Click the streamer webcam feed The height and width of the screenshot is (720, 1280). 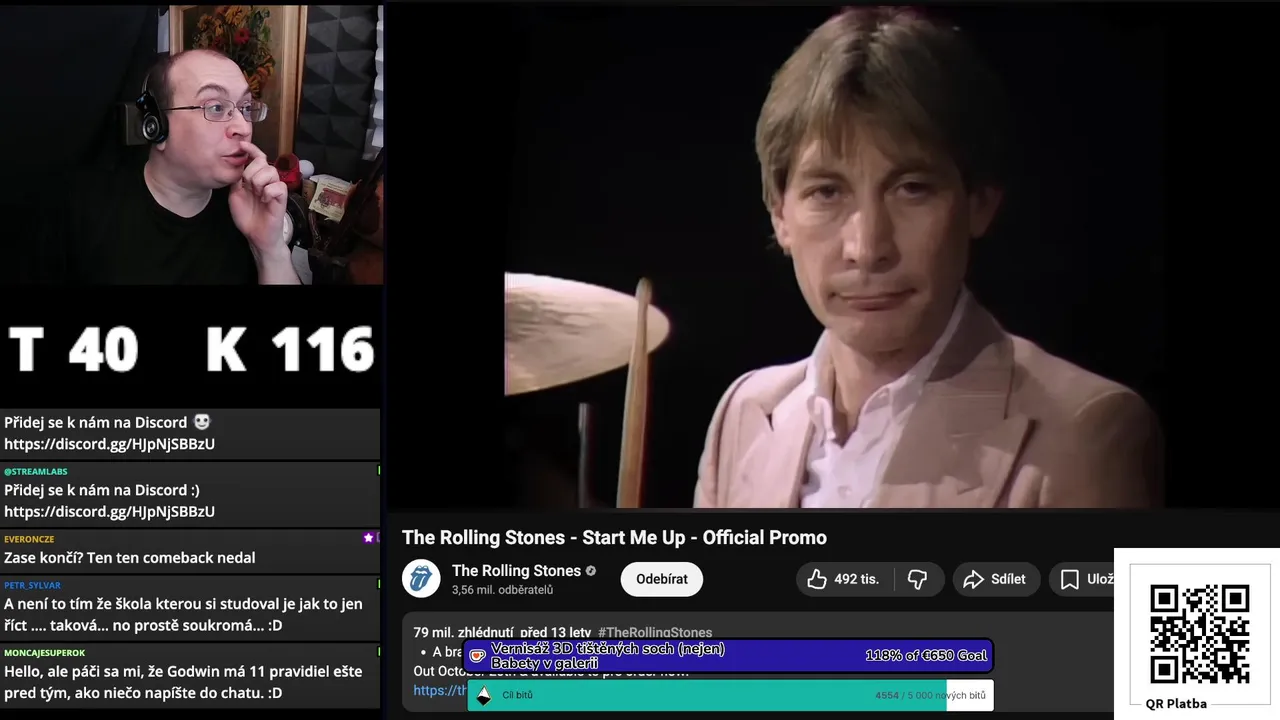pyautogui.click(x=191, y=145)
